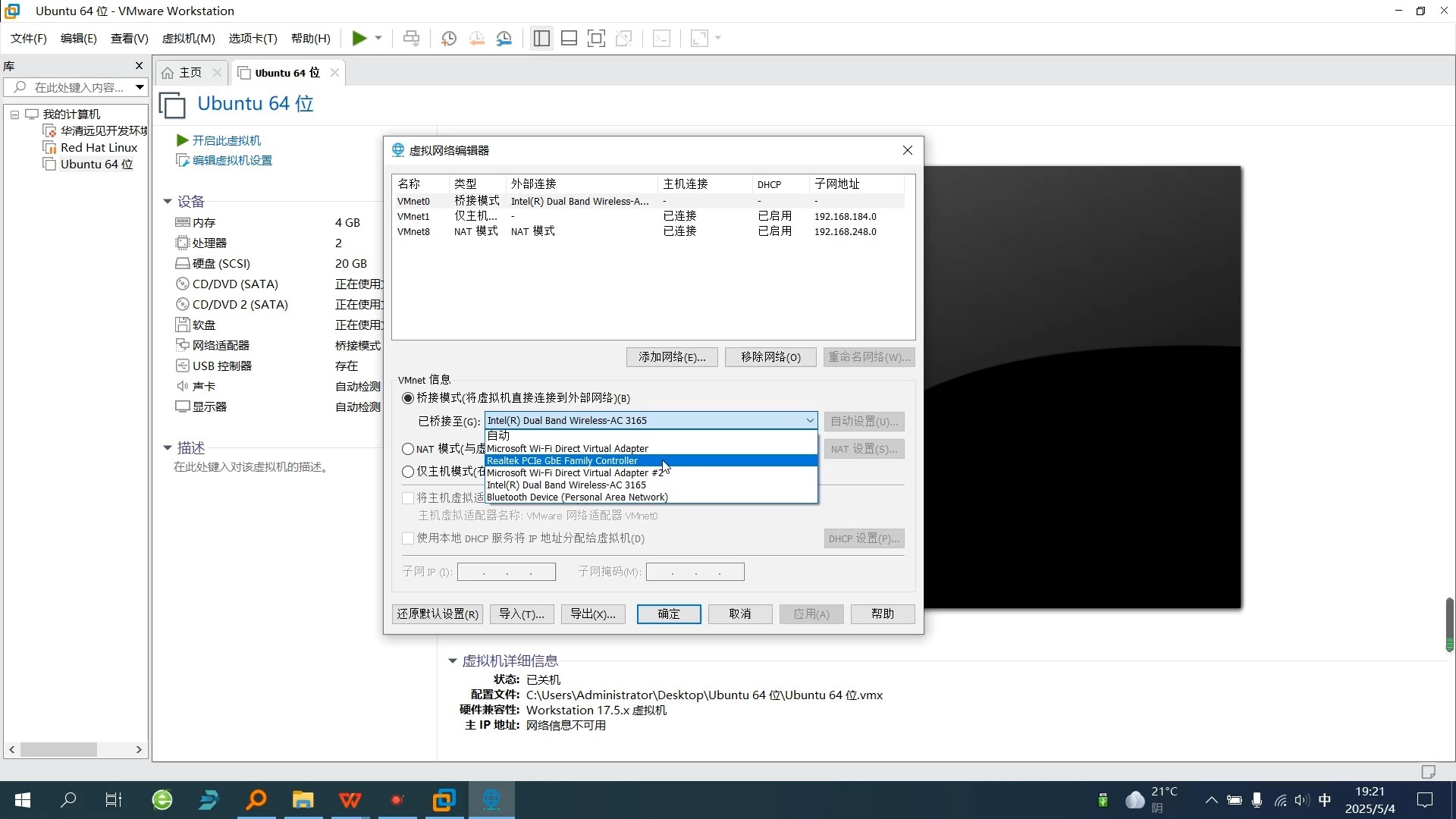This screenshot has height=819, width=1456.
Task: Select the NAT 模式 radio button
Action: (x=408, y=449)
